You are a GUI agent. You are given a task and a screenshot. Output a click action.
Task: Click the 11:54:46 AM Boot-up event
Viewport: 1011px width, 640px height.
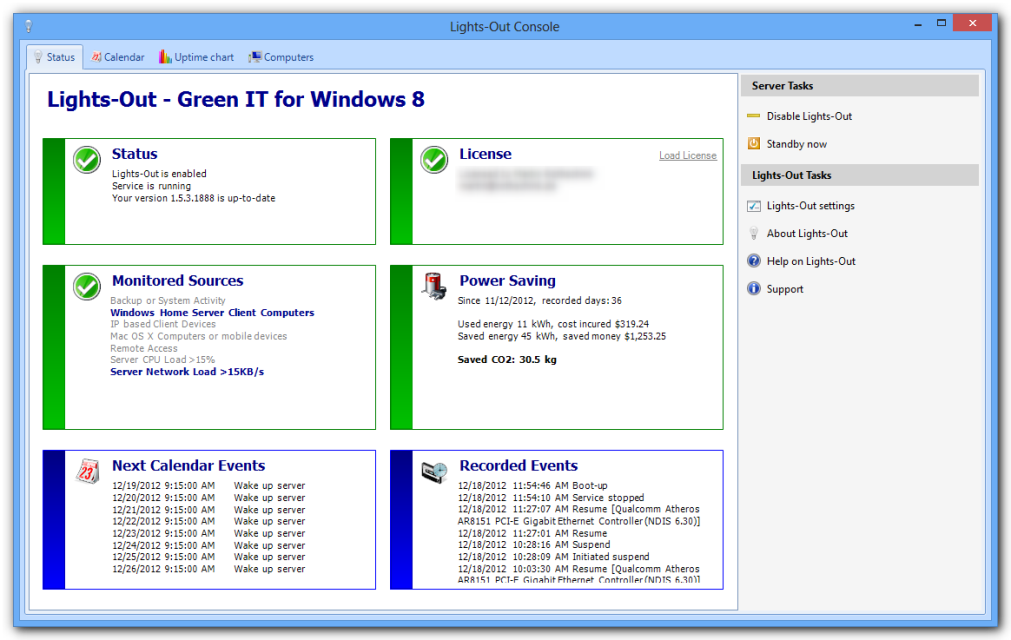(x=533, y=485)
